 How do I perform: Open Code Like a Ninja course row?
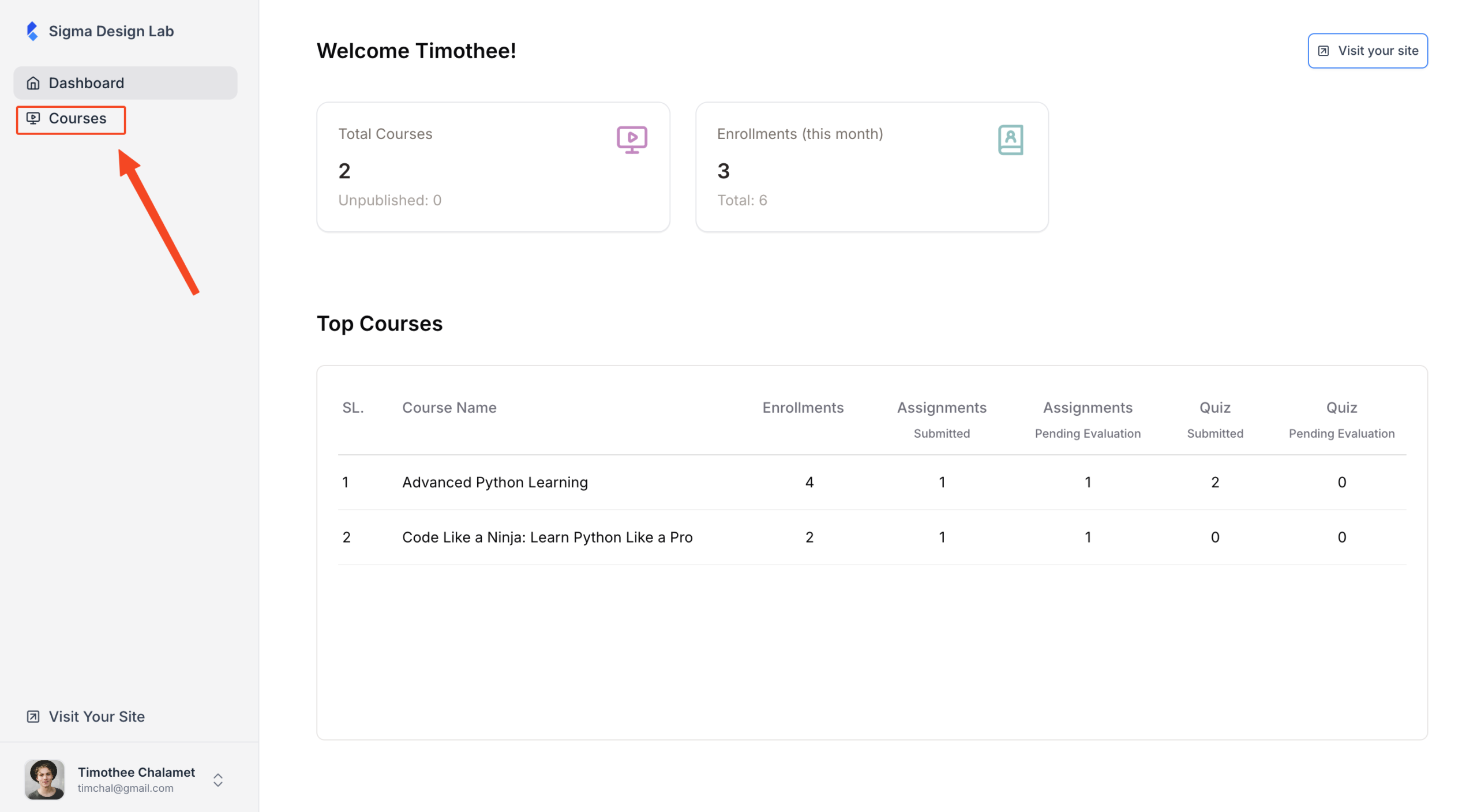pyautogui.click(x=871, y=537)
